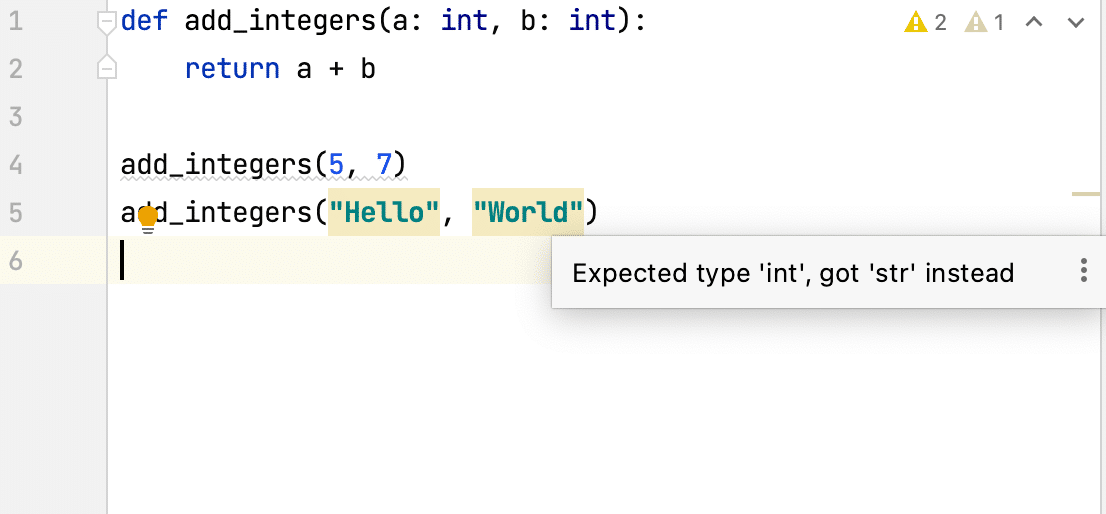
Task: Click the number 7 argument
Action: coord(383,165)
